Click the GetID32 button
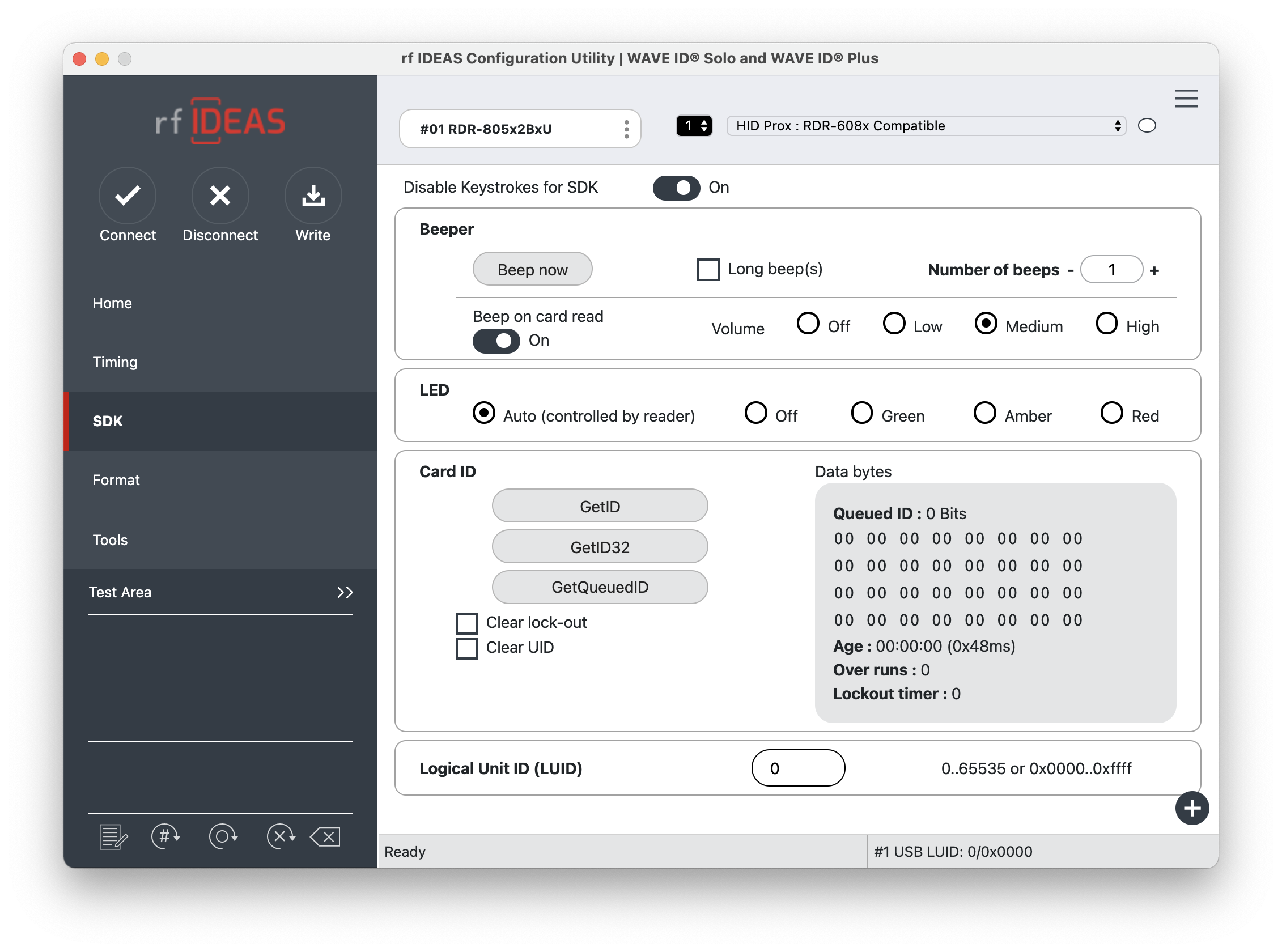The image size is (1282, 952). [600, 547]
